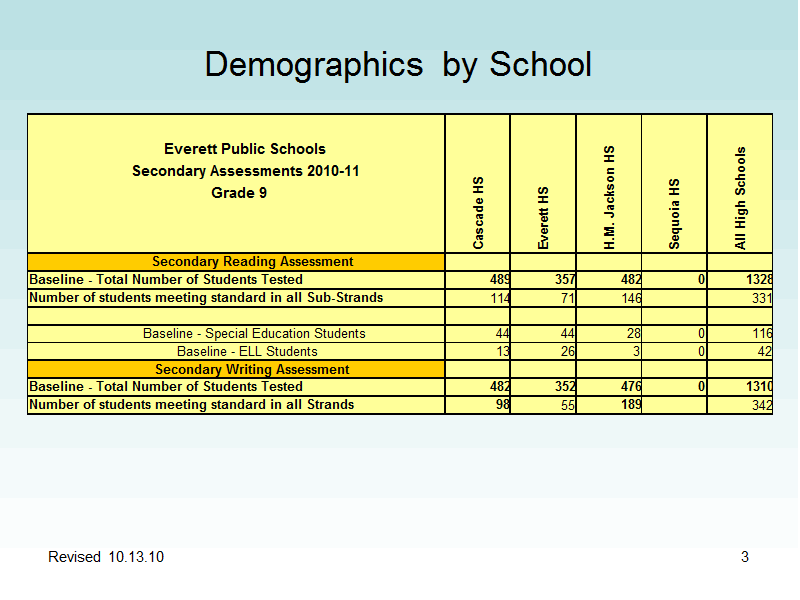
Task: Click the value 71 in the Everett HS column
Action: click(x=568, y=298)
